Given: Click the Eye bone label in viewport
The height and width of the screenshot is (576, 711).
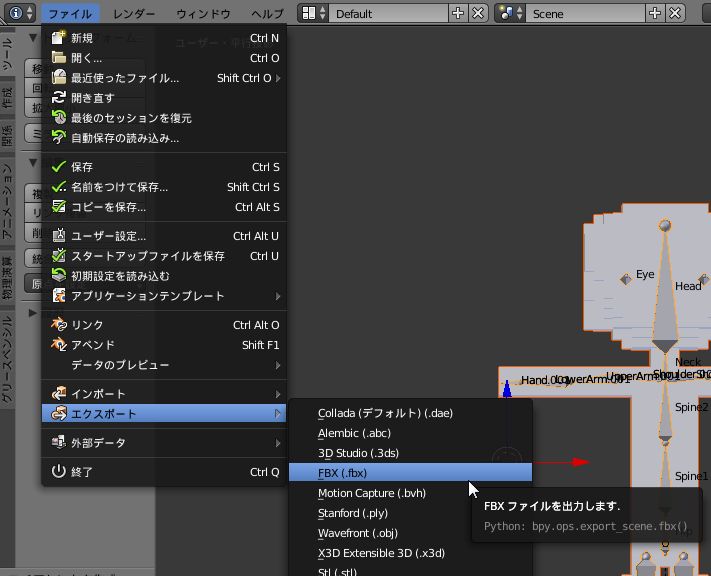Looking at the screenshot, I should (645, 274).
